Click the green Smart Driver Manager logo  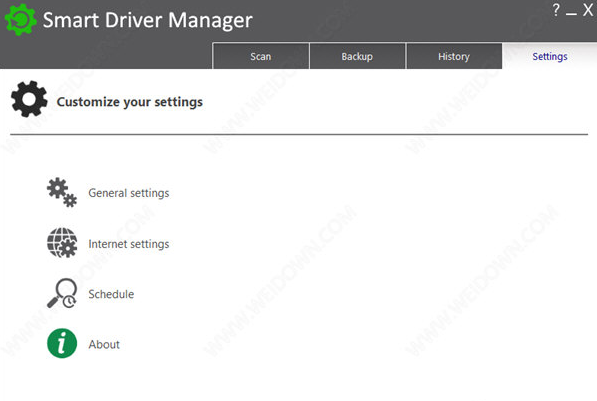(20, 19)
